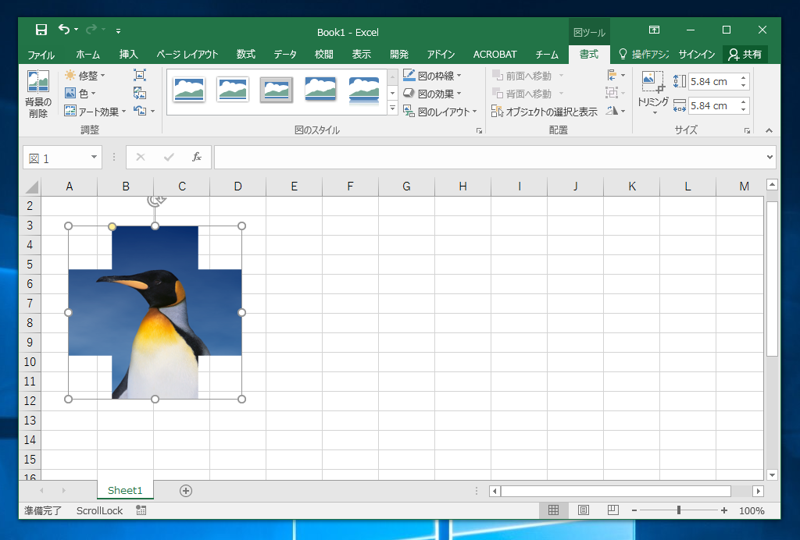This screenshot has width=800, height=540.
Task: Click the reset picture icon
Action: (140, 111)
